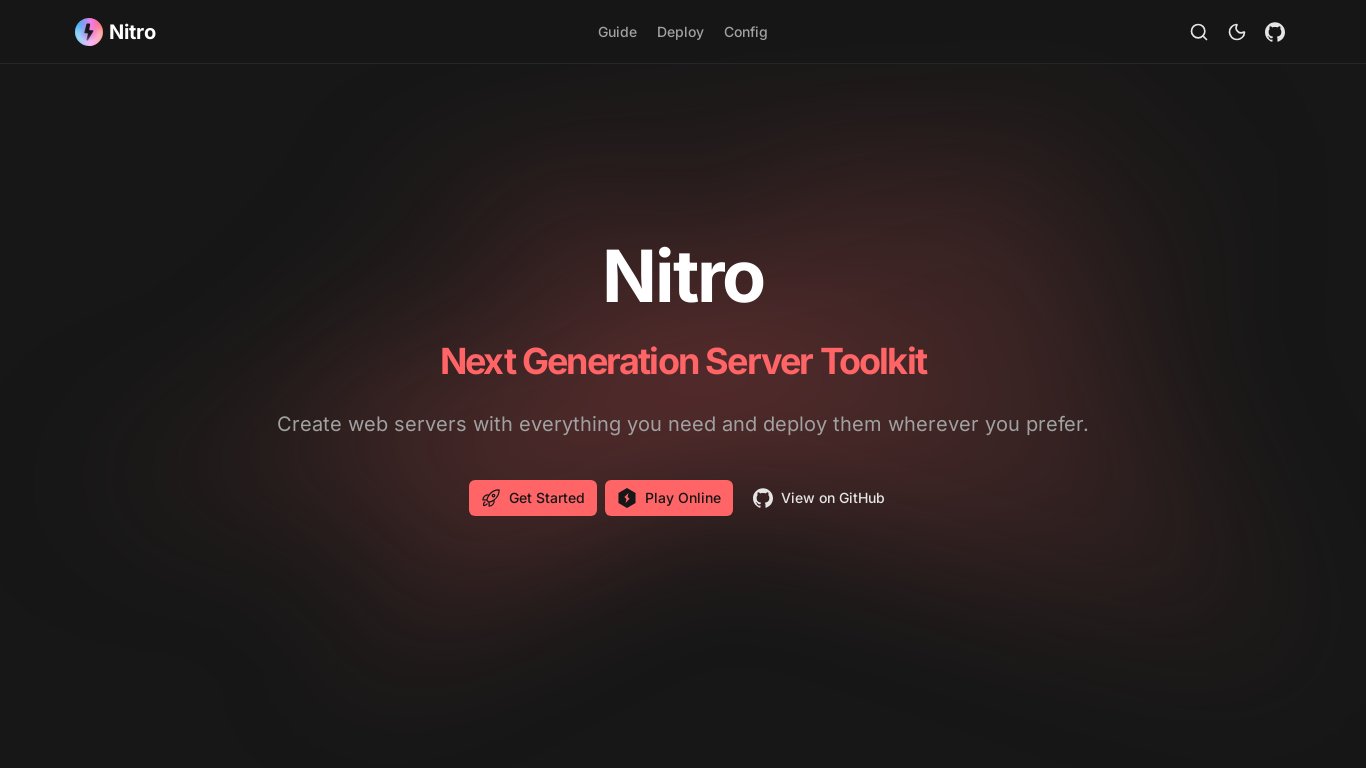Click the rocket icon on Get Started
Screen dimensions: 1366x768
[490, 498]
